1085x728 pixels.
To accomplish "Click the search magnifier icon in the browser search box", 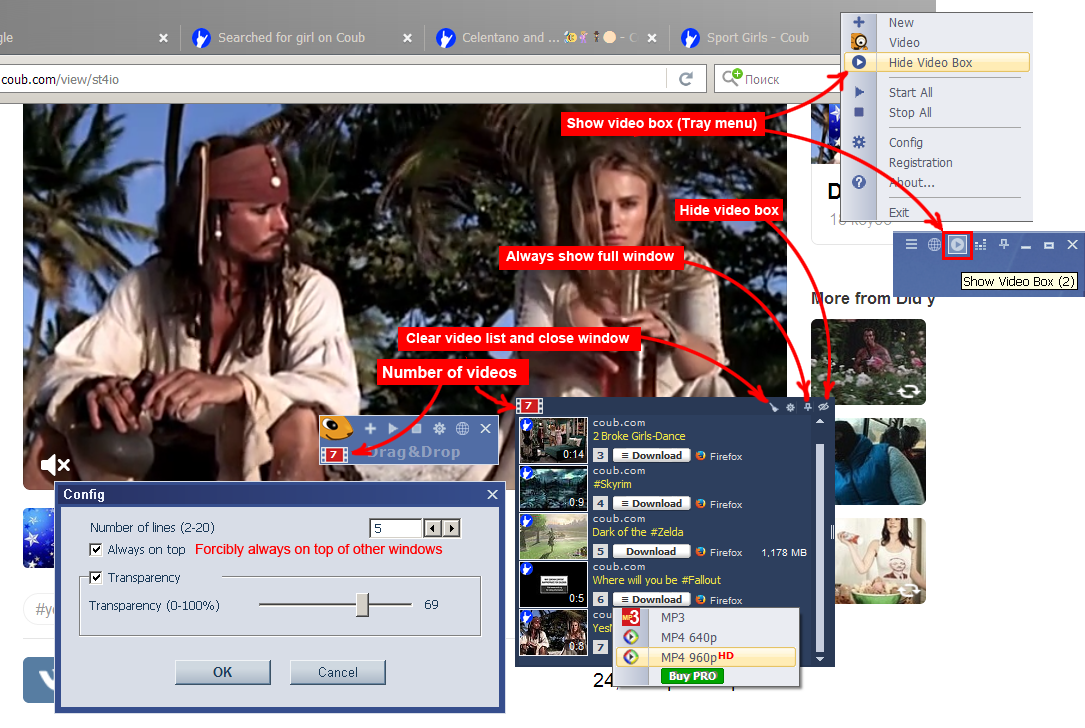I will point(731,78).
